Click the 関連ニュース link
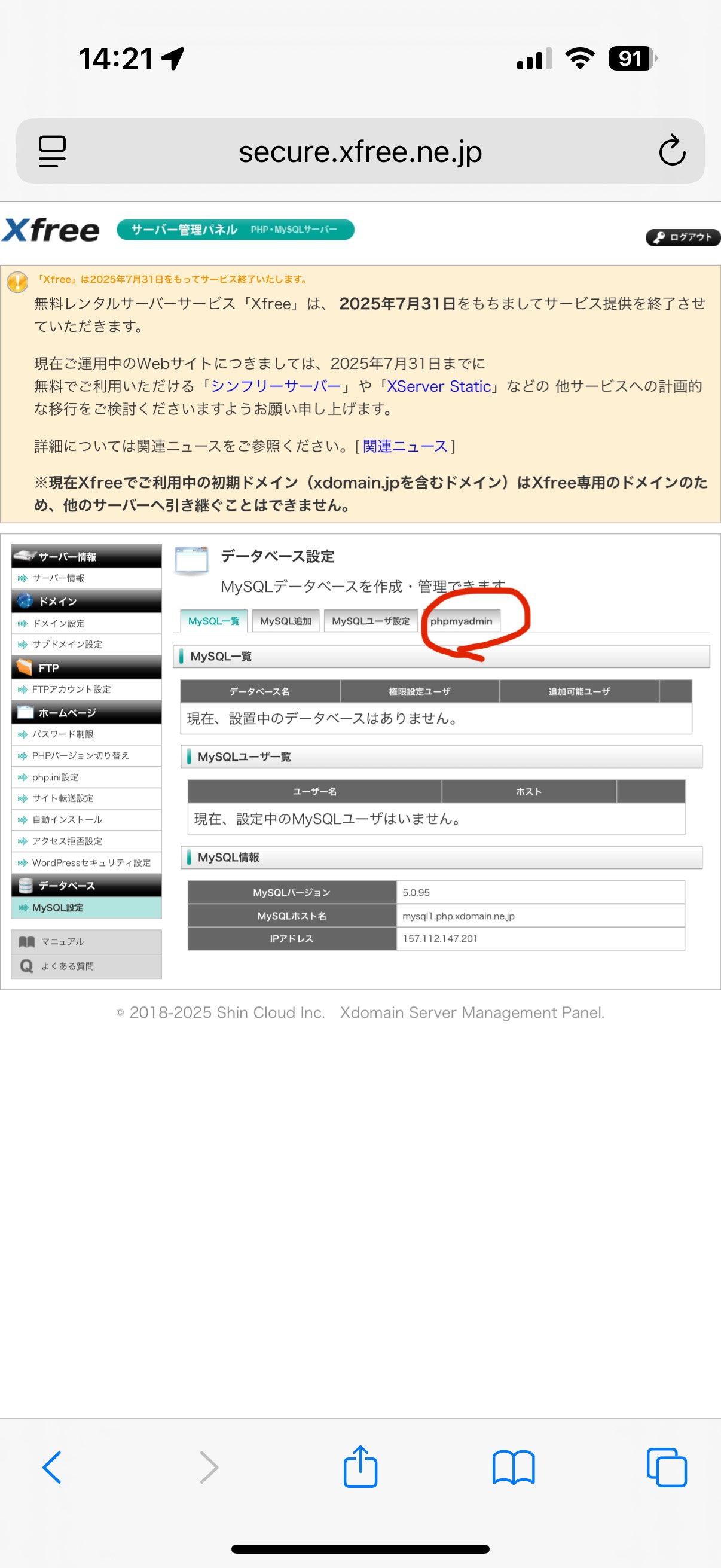The height and width of the screenshot is (1568, 721). pos(405,446)
